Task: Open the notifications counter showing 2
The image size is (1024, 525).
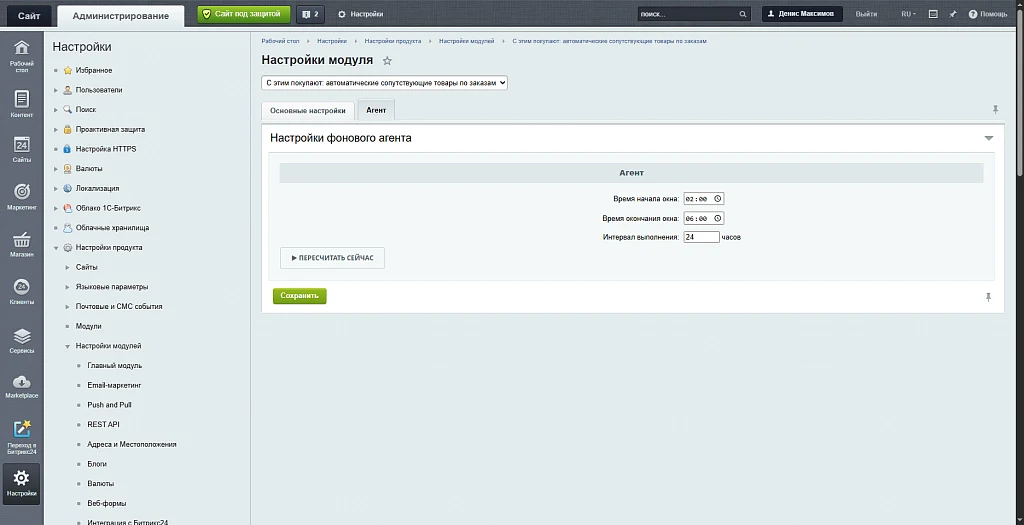Action: click(310, 14)
